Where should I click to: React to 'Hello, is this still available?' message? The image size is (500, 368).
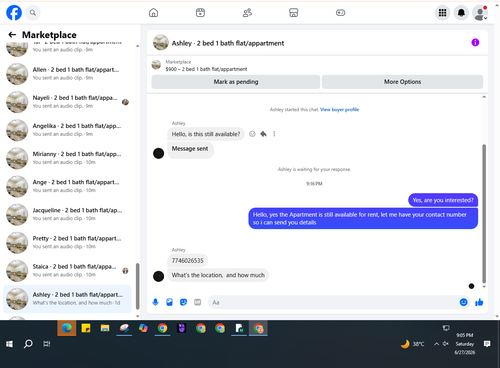(x=252, y=134)
